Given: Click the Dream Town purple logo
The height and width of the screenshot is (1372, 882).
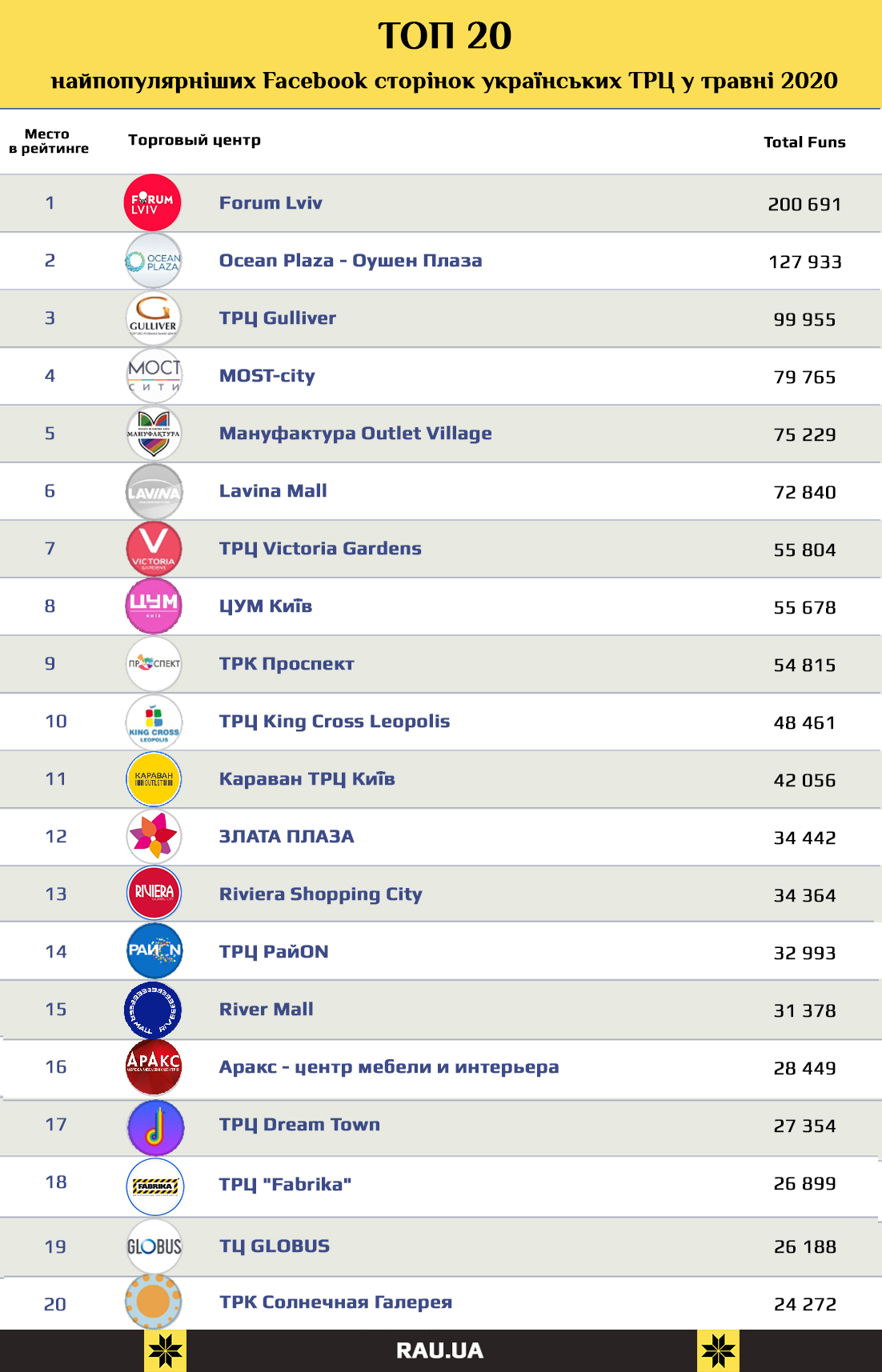Looking at the screenshot, I should 155,1126.
